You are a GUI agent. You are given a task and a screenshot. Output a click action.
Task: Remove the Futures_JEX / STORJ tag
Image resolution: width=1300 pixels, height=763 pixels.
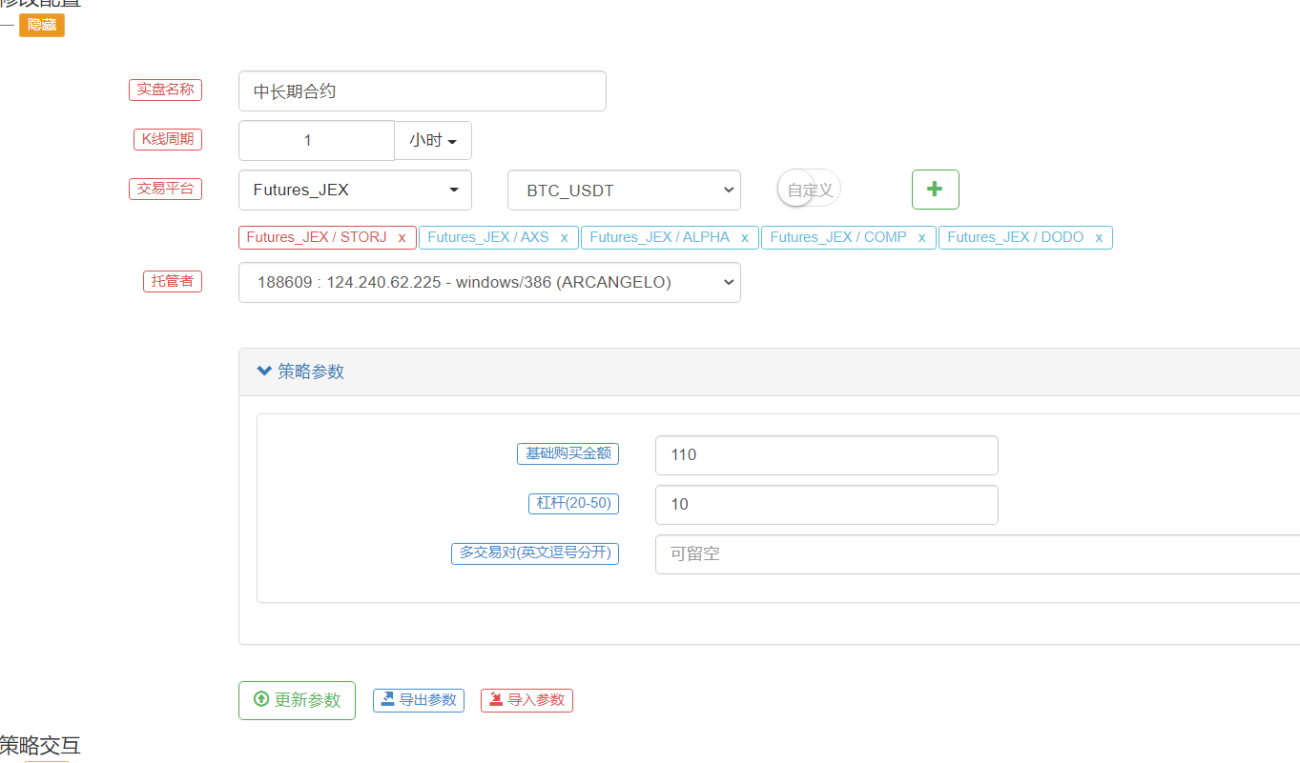(402, 237)
